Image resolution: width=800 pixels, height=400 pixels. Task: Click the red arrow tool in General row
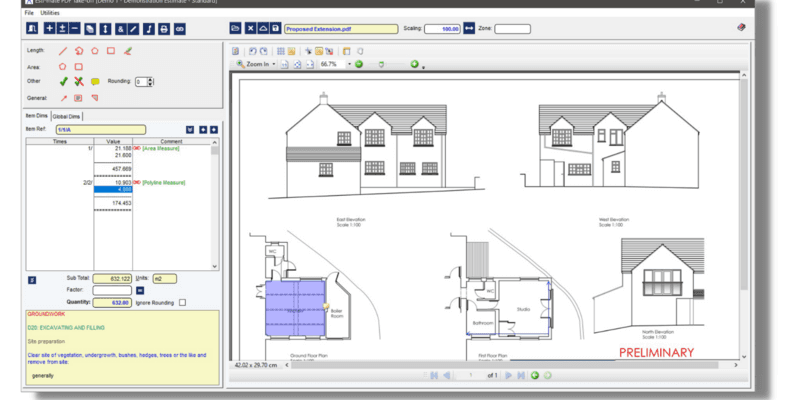point(63,98)
